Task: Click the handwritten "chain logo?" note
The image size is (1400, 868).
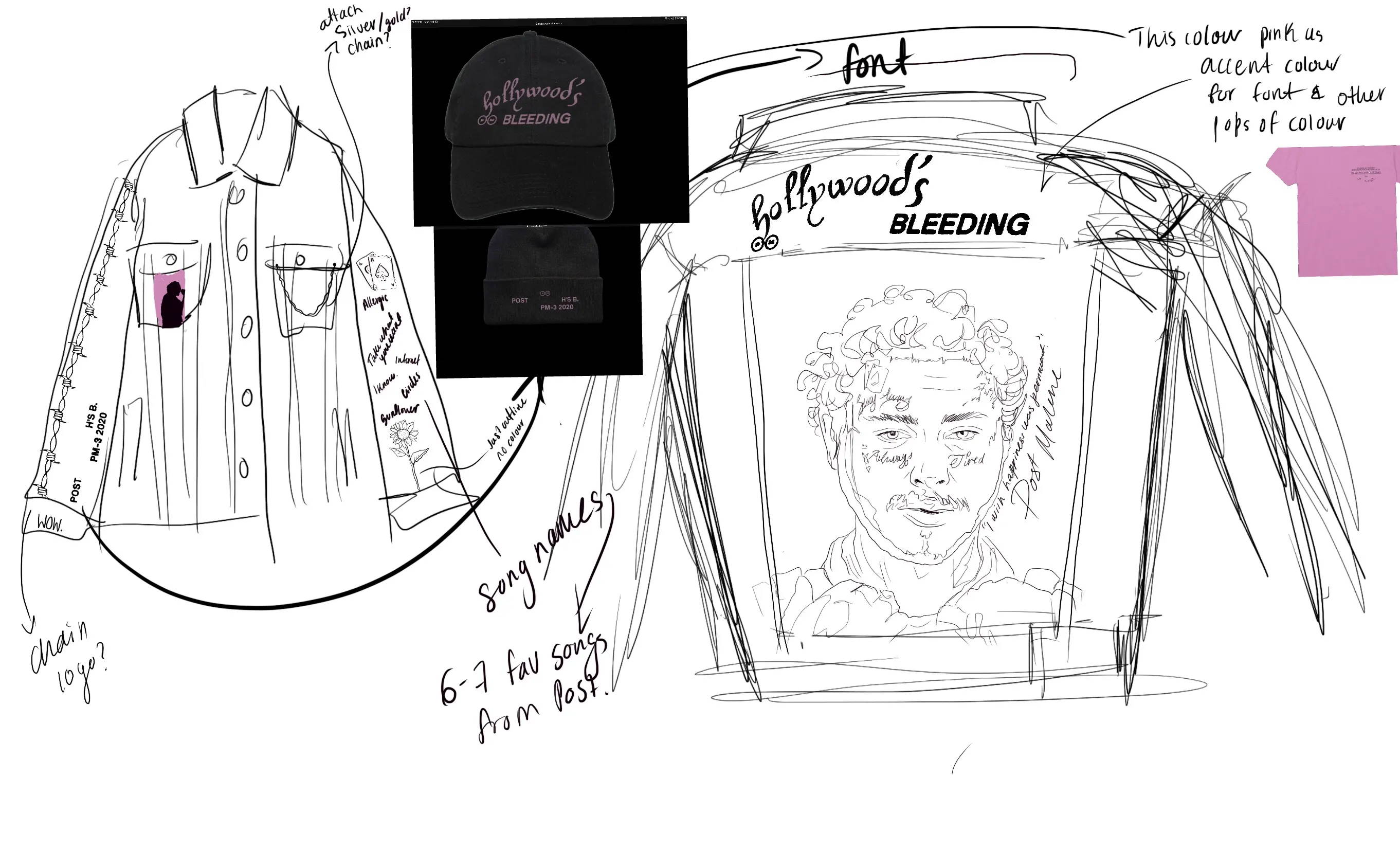Action: pyautogui.click(x=69, y=661)
